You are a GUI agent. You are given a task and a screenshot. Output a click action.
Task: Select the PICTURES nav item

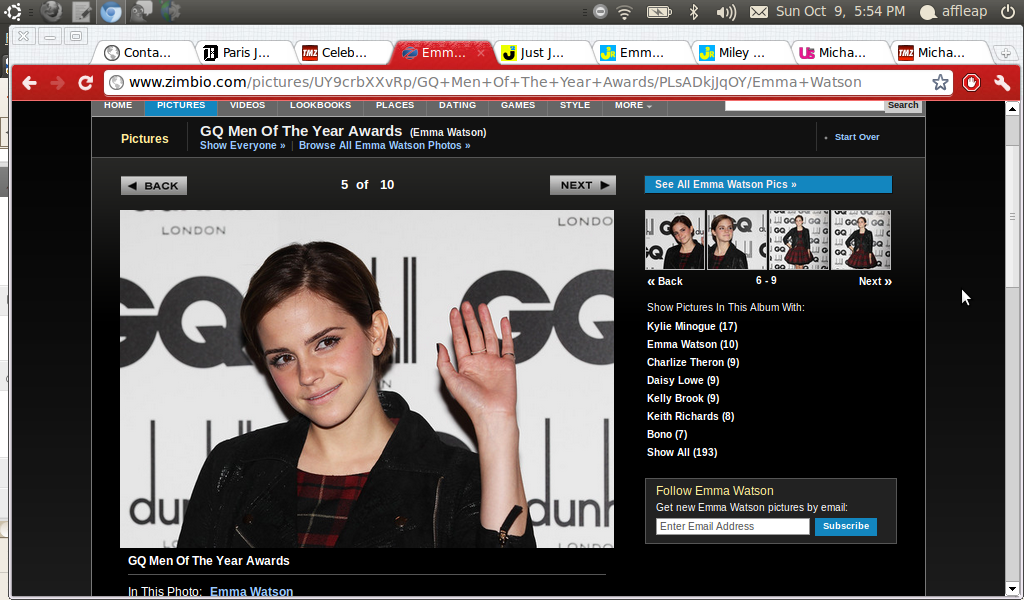(181, 106)
